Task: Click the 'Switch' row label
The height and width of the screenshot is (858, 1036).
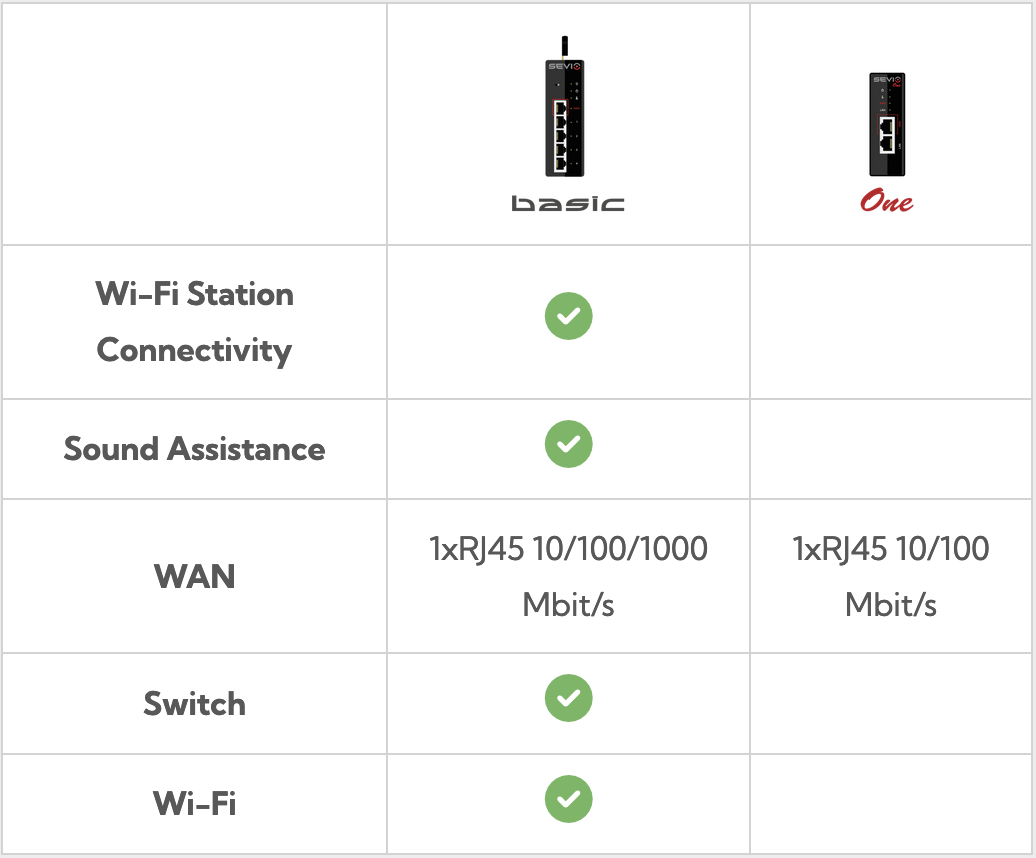Action: coord(194,703)
